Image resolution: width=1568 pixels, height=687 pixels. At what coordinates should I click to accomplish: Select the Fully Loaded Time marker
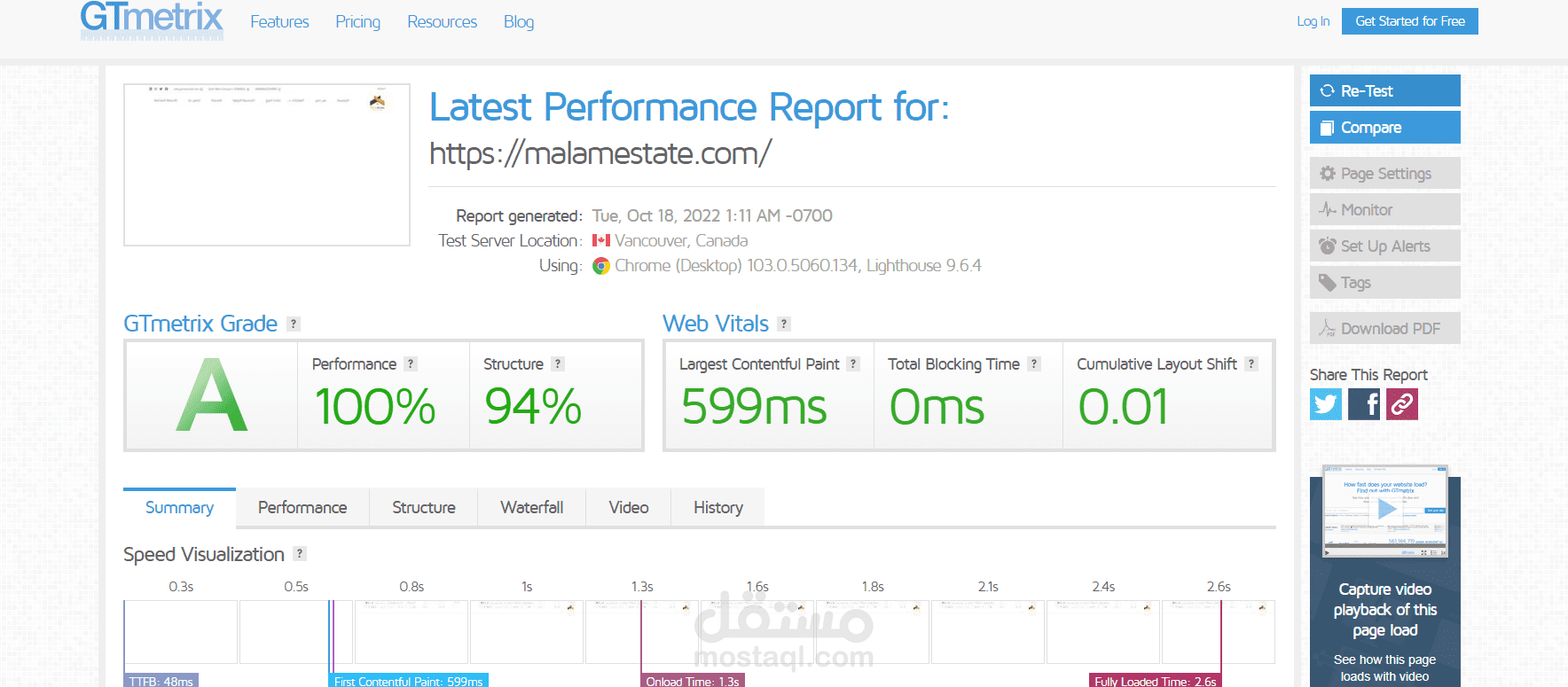[1156, 681]
